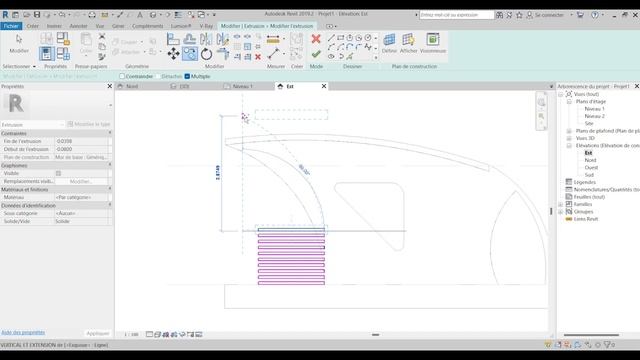640x360 pixels.
Task: Expand the Groupes tree node
Action: (x=561, y=211)
